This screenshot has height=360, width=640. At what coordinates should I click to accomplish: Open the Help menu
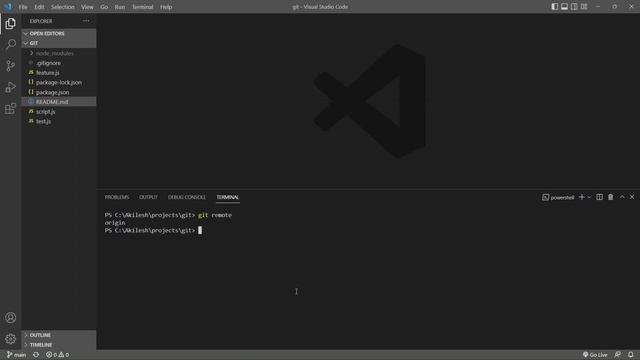166,7
